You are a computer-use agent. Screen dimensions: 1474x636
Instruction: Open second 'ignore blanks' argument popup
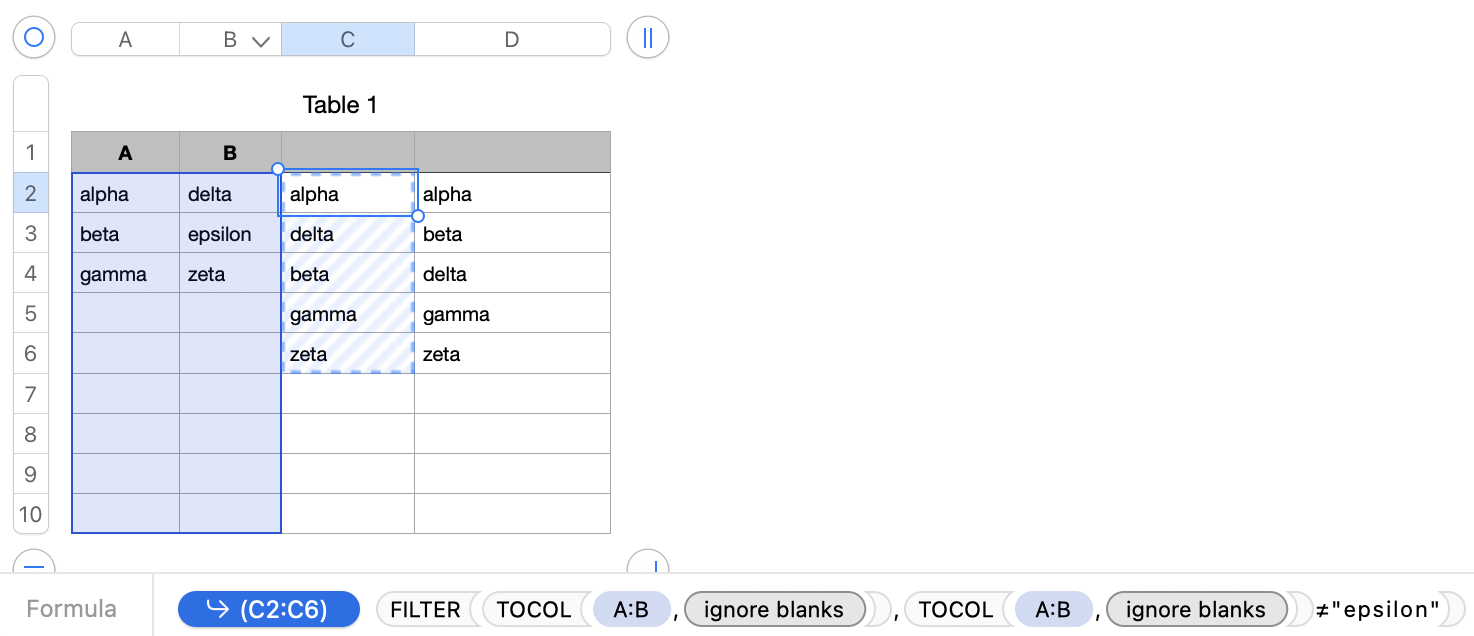pyautogui.click(x=1195, y=609)
